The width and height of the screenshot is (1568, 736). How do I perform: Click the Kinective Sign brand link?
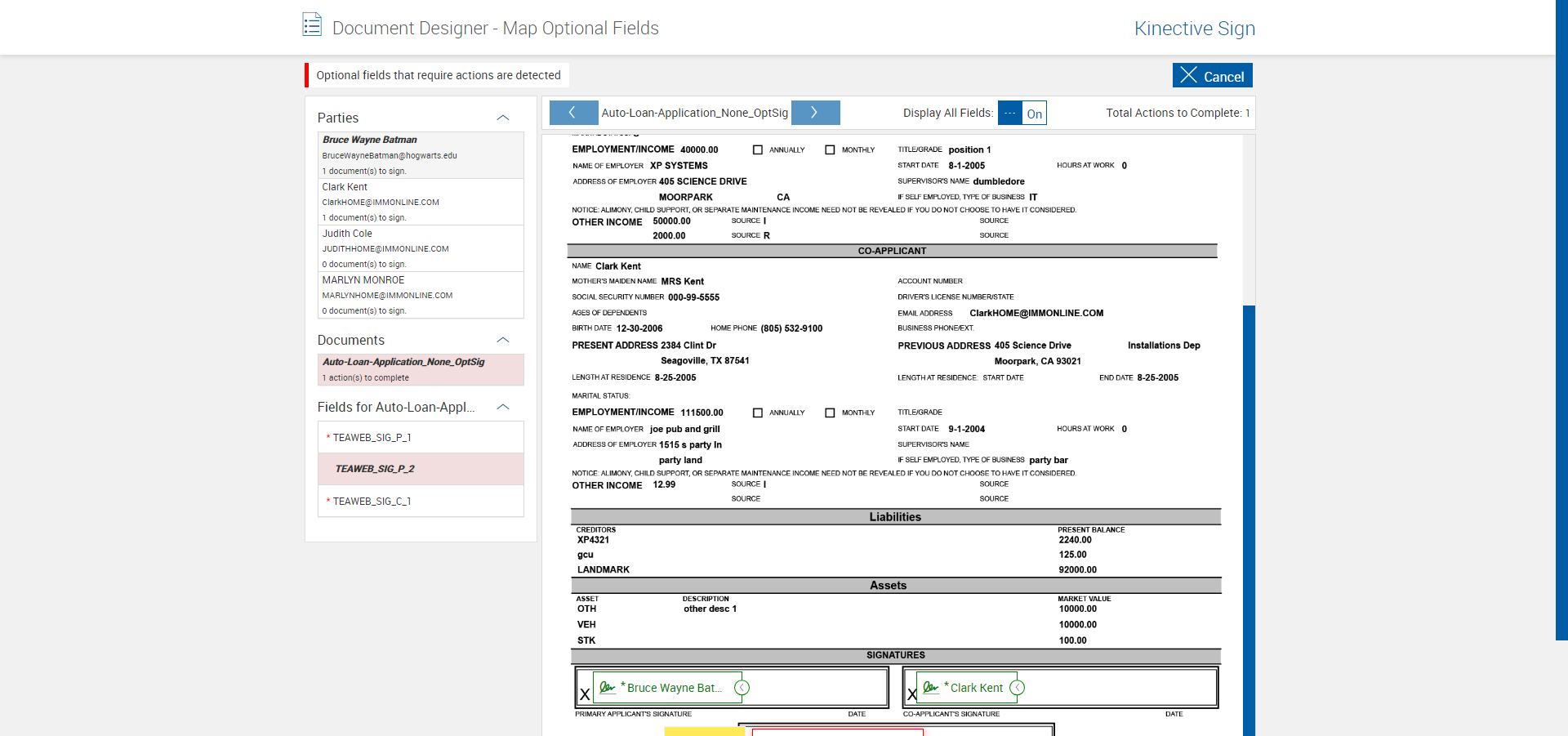pos(1195,29)
